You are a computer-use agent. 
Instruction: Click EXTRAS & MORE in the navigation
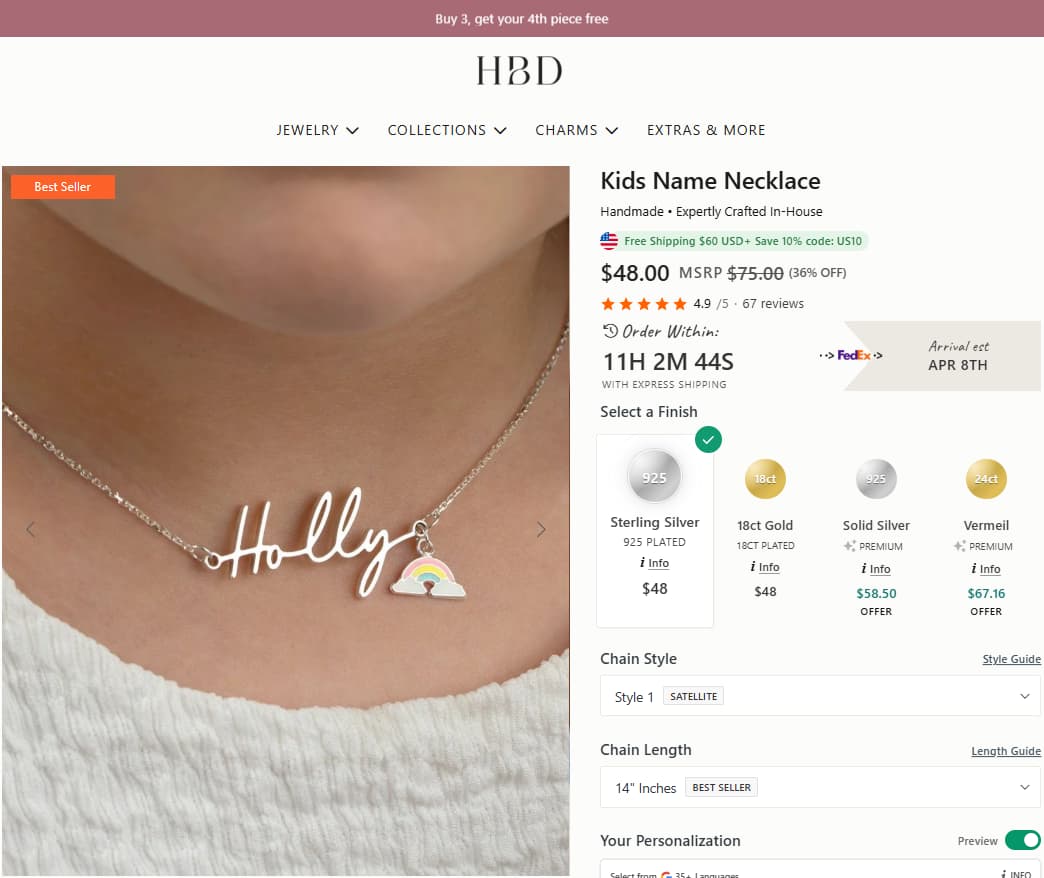click(706, 130)
